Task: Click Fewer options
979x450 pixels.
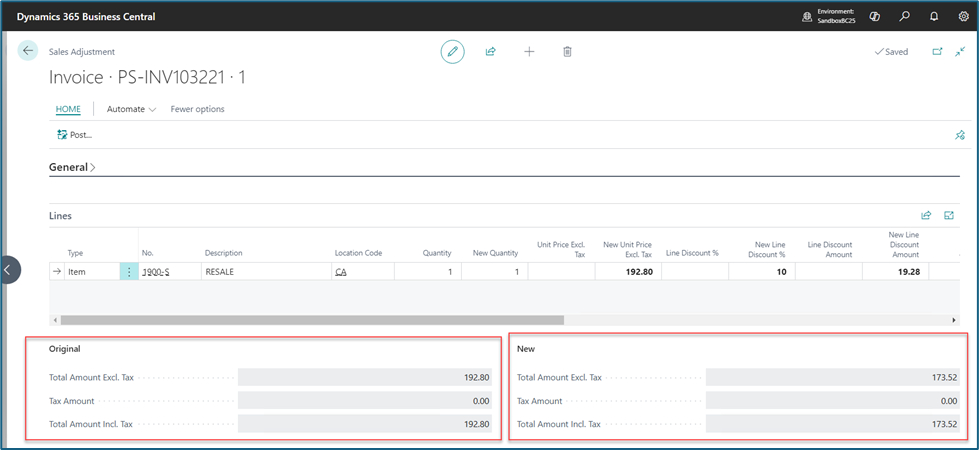Action: coord(197,109)
